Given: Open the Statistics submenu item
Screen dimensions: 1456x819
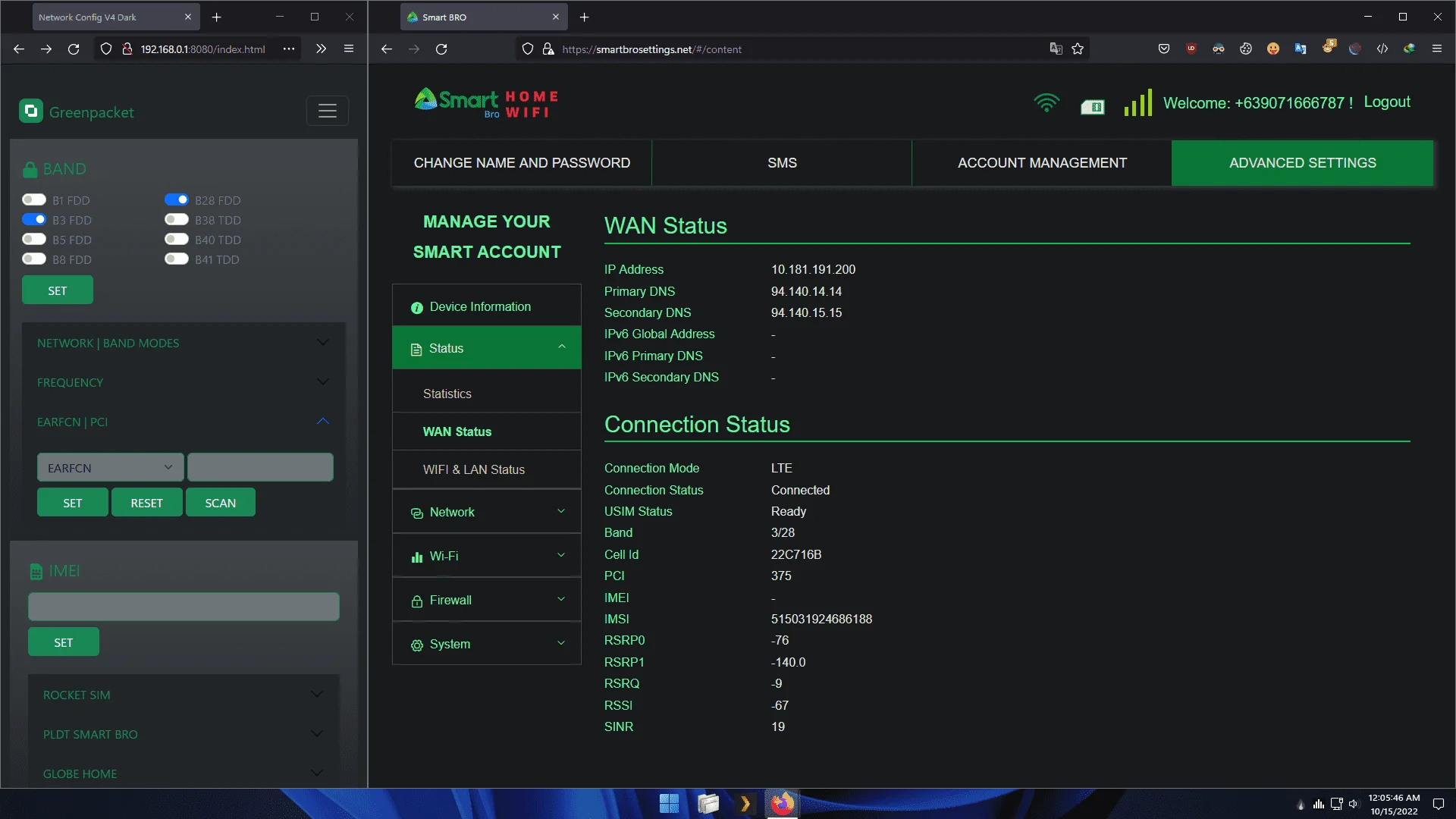Looking at the screenshot, I should coord(487,394).
